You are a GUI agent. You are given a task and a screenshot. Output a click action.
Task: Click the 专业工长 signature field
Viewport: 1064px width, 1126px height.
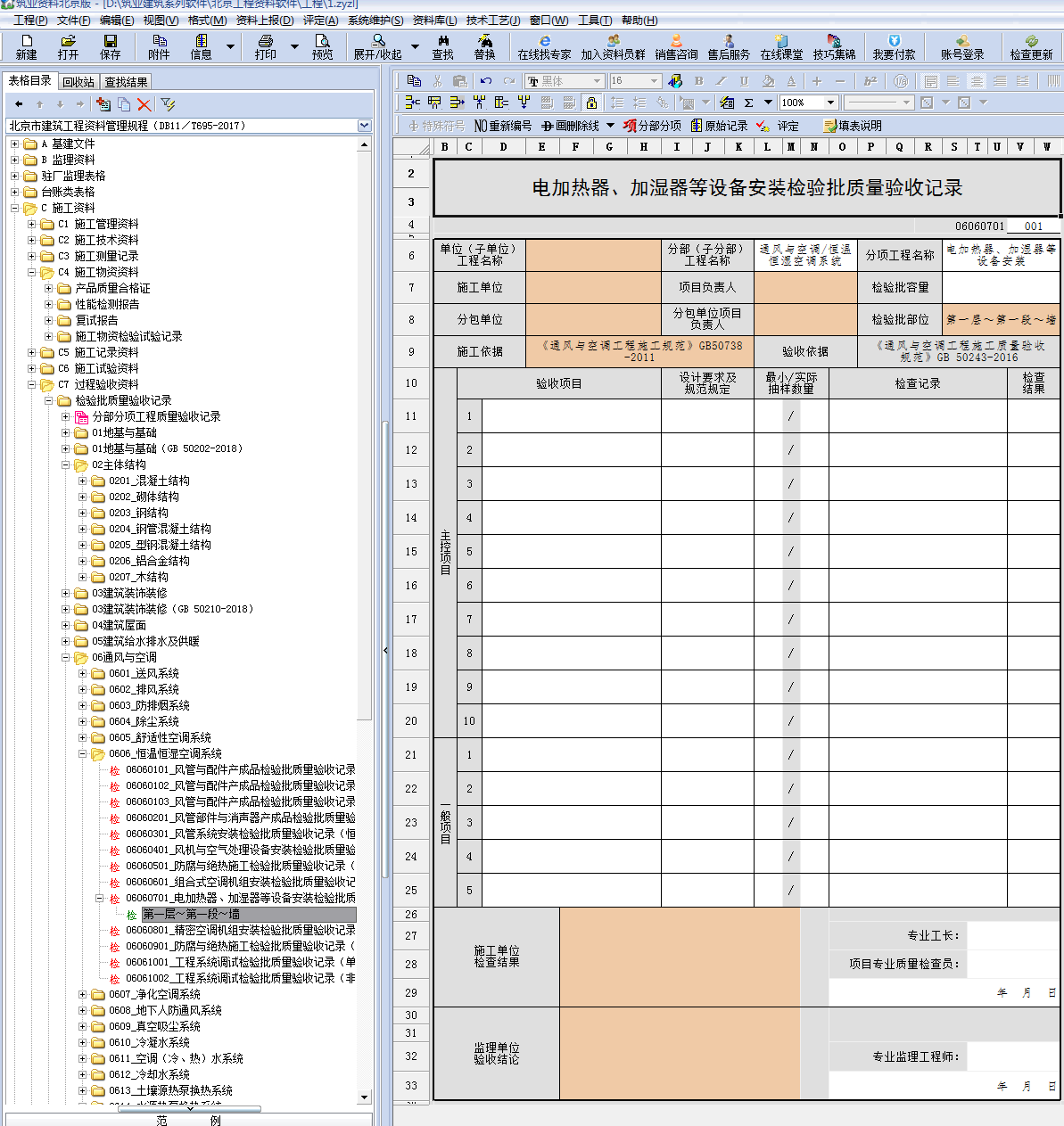click(x=1013, y=935)
